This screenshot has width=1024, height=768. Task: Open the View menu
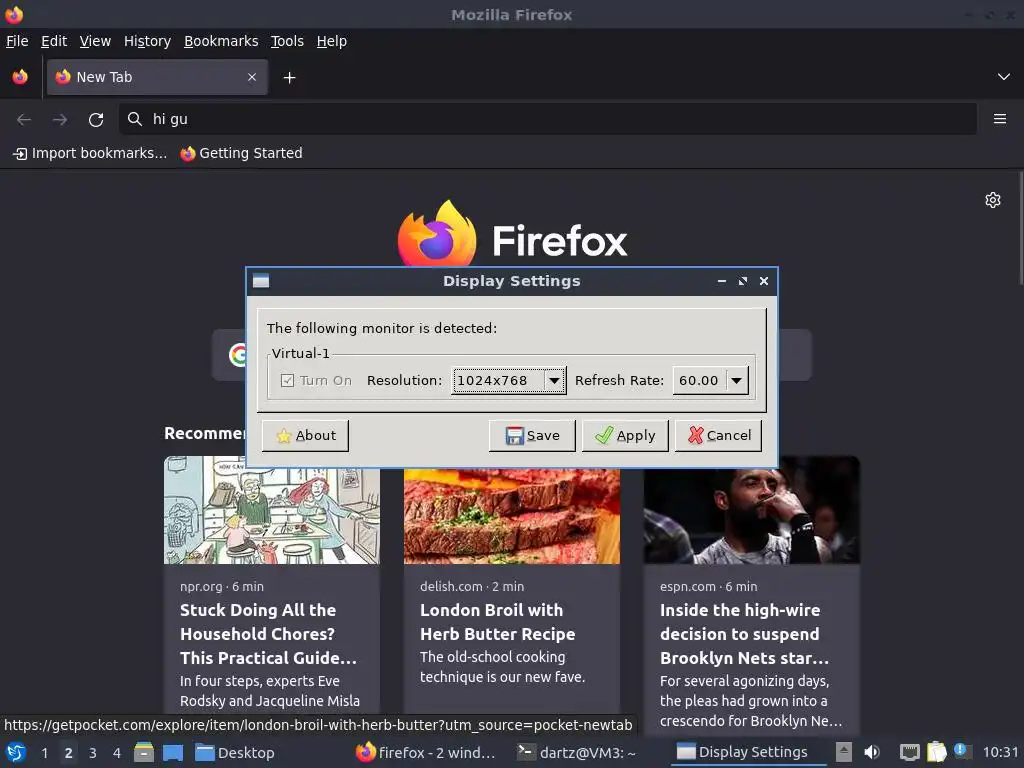(95, 41)
